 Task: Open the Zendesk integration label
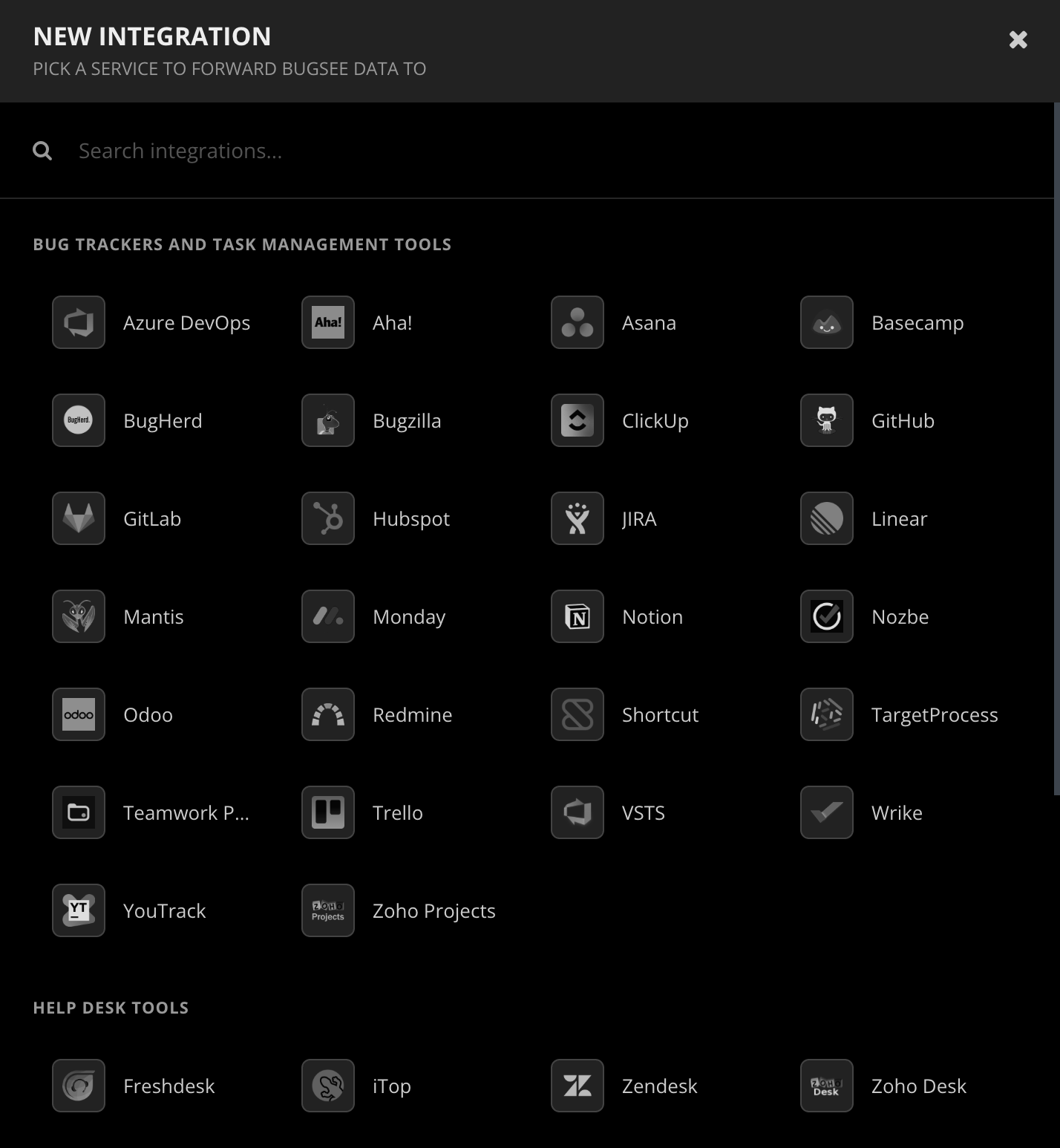[x=660, y=1086]
